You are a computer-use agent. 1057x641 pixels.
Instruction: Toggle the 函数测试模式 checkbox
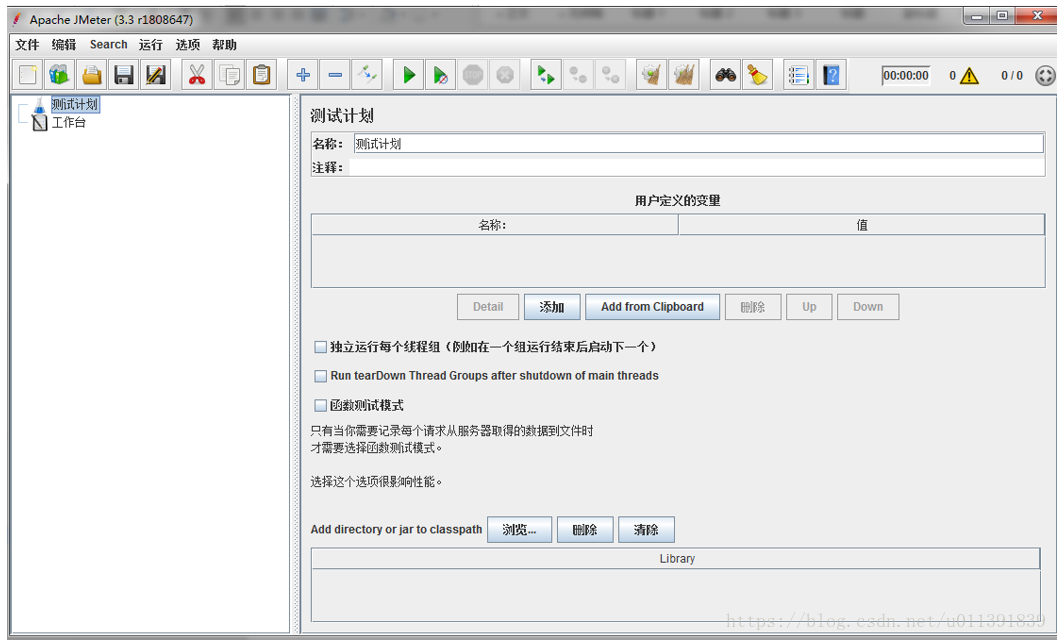321,405
